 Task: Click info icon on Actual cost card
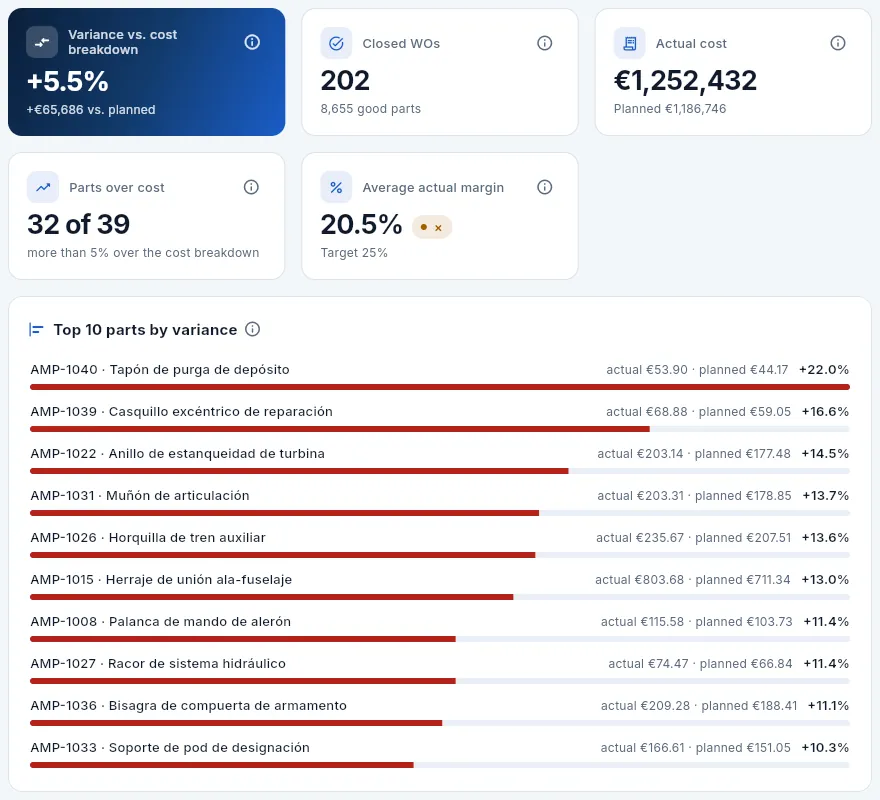[x=837, y=43]
